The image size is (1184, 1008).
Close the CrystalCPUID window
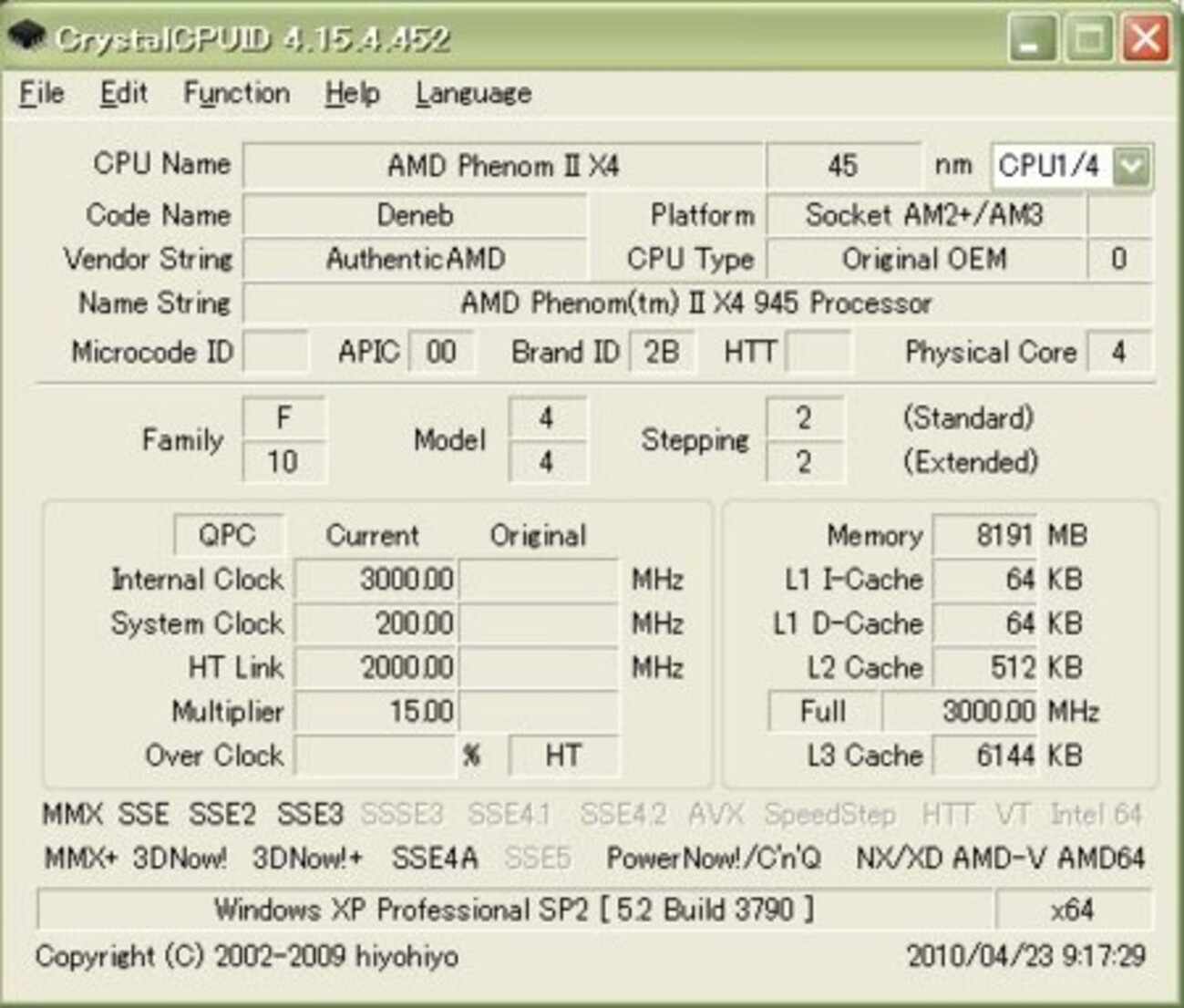point(1146,38)
